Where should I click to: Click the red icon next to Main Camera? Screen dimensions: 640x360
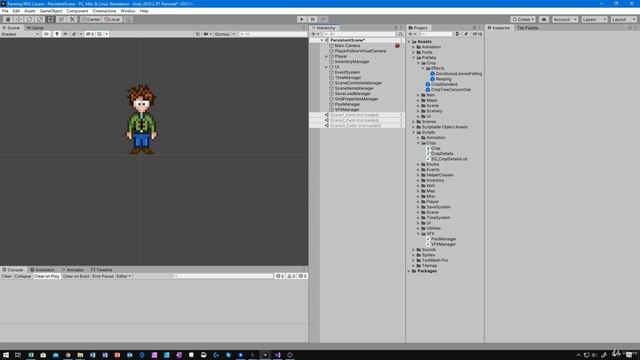[397, 46]
